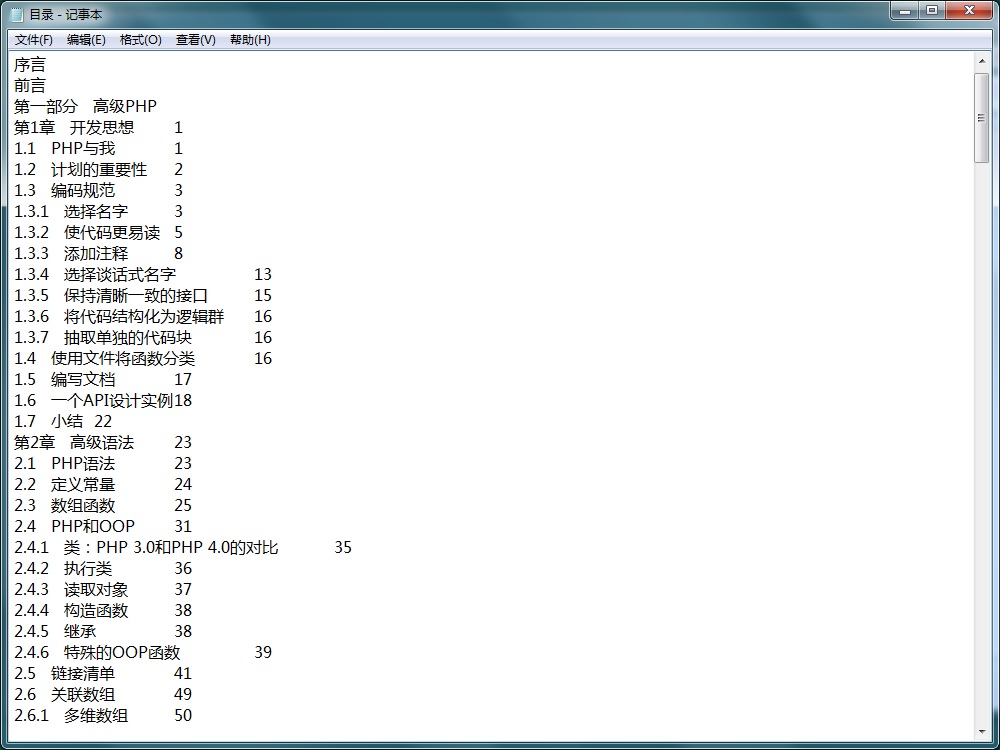Place cursor on line 前言
The width and height of the screenshot is (1000, 750).
coord(30,85)
